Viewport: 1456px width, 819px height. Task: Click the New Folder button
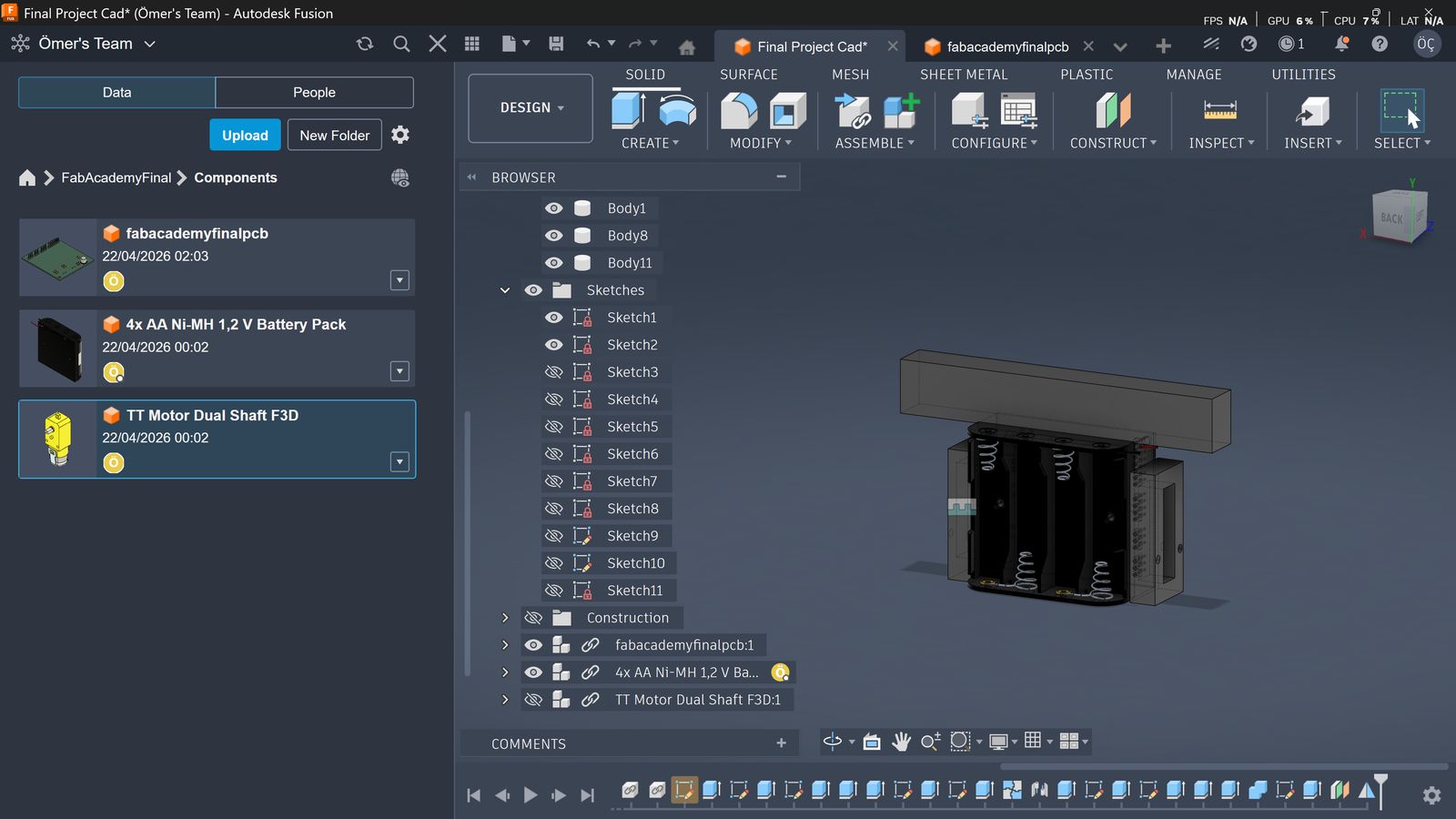(x=335, y=135)
